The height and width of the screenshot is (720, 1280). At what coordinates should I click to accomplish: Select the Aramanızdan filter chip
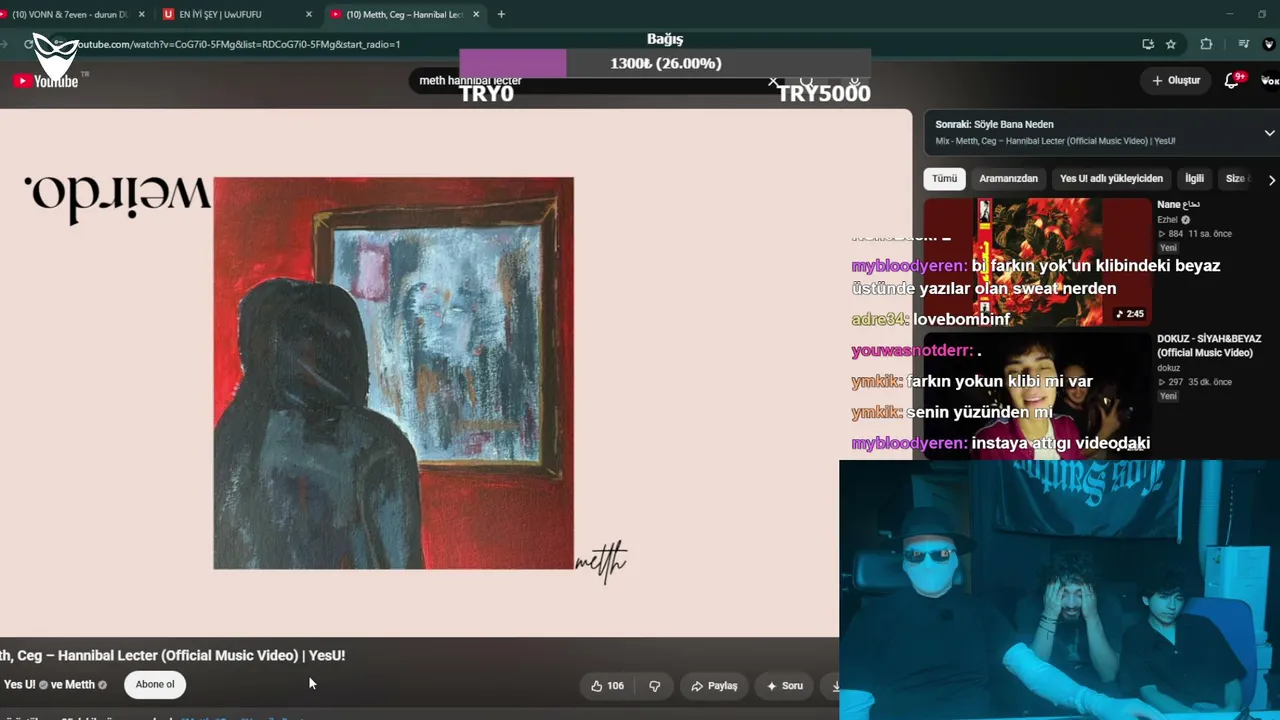tap(1008, 179)
